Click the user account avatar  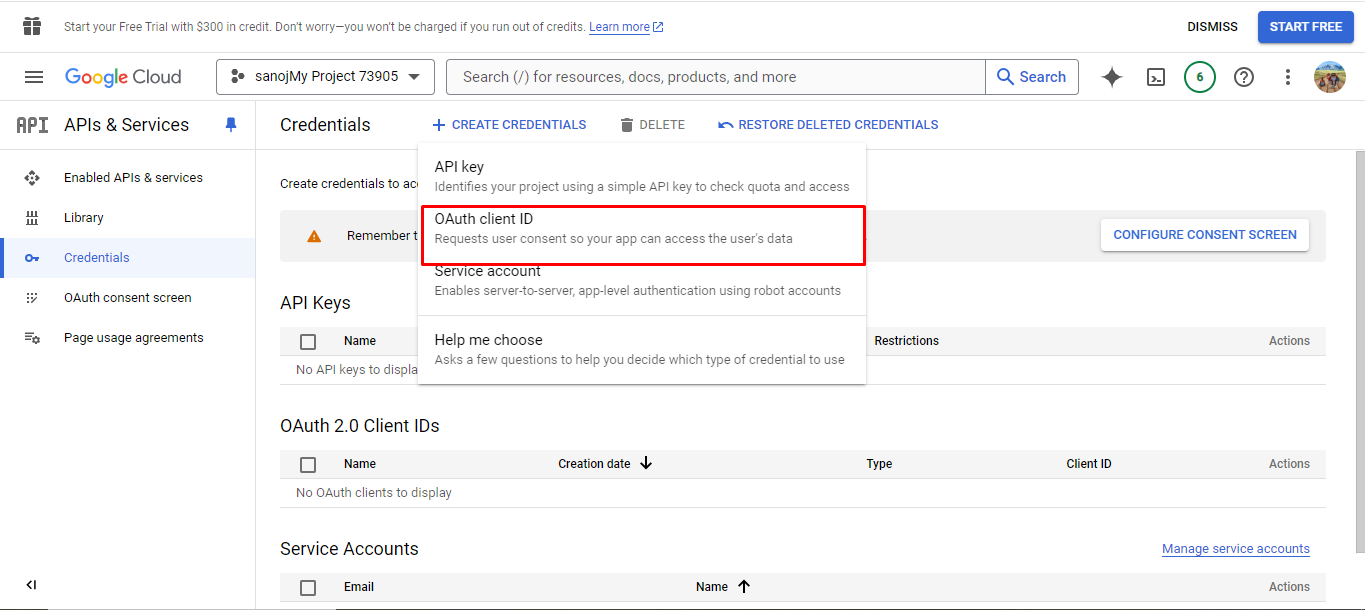[x=1330, y=77]
